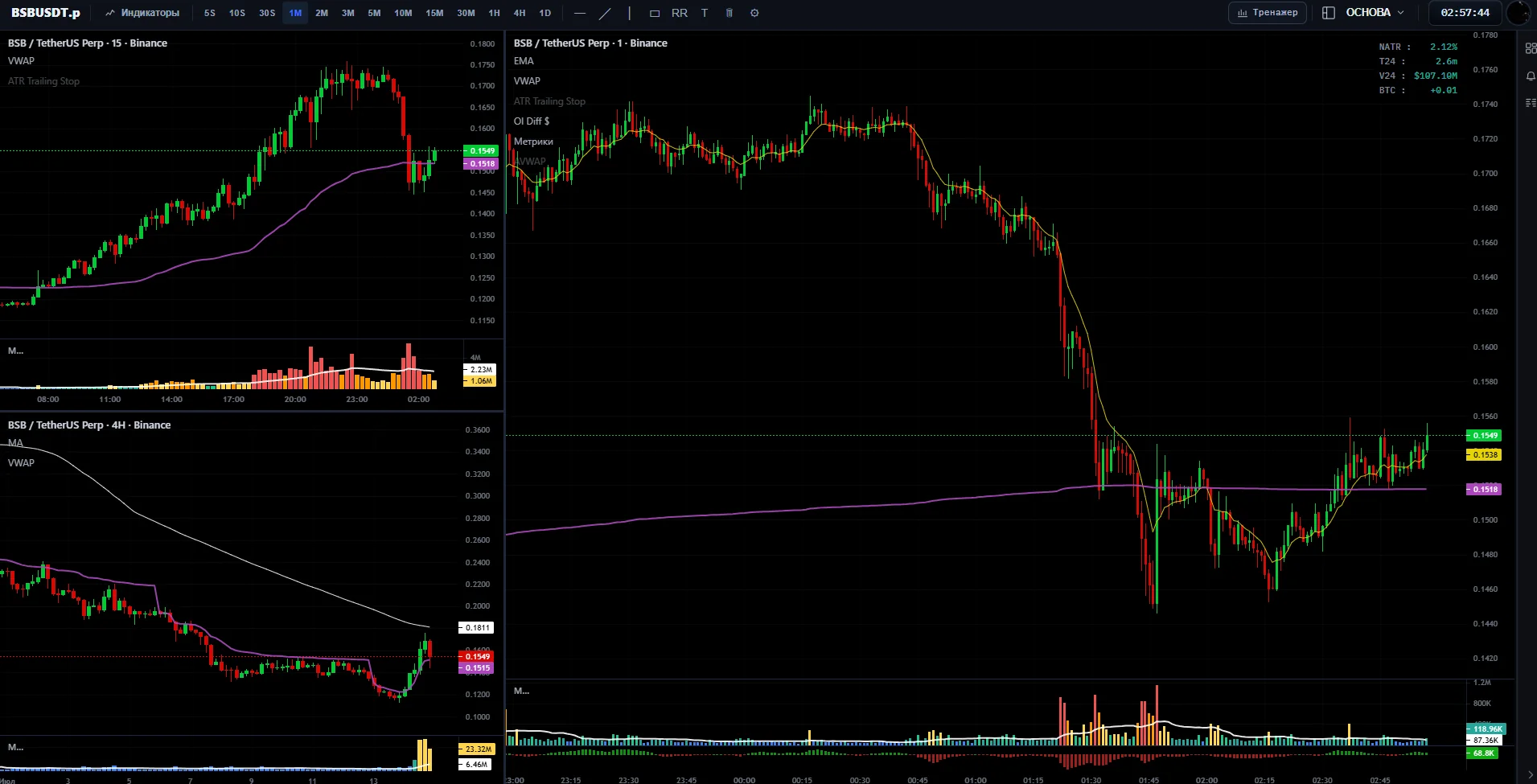
Task: Switch to the 15M timeframe
Action: coord(434,13)
